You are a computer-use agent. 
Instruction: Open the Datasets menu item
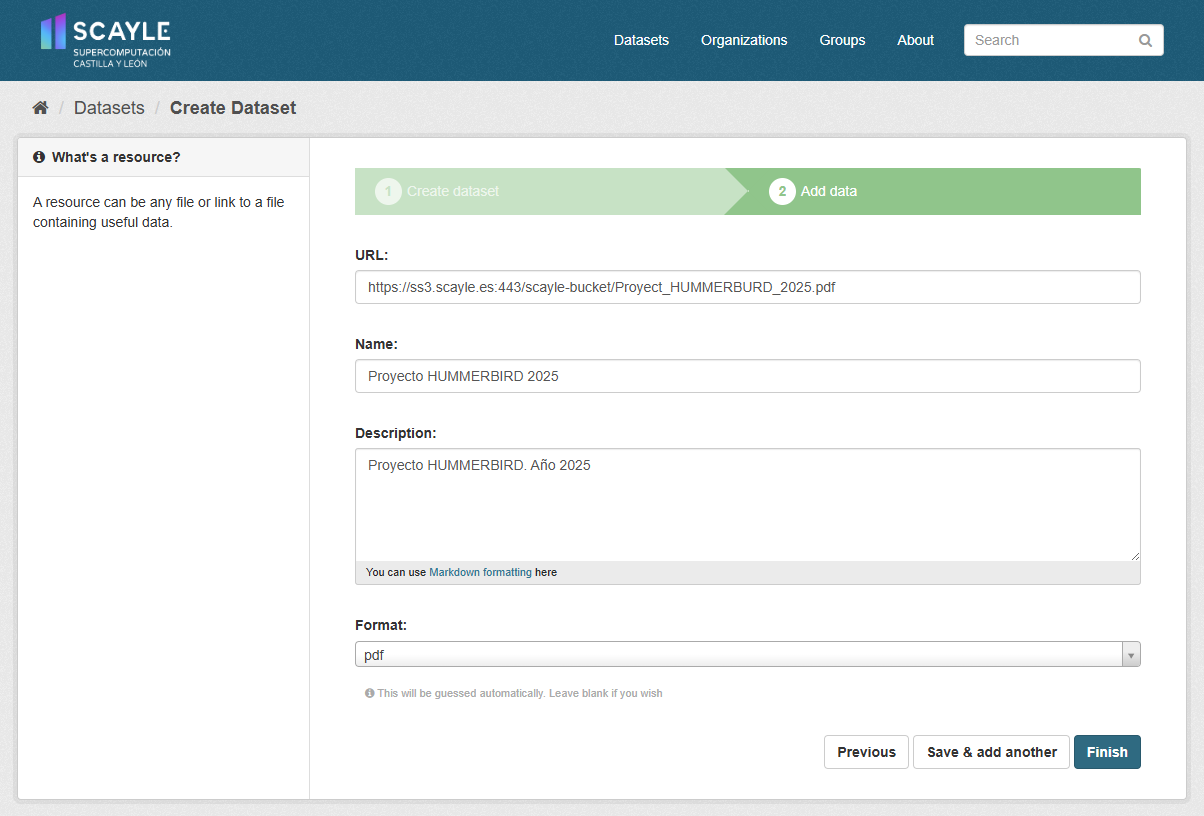[x=641, y=40]
